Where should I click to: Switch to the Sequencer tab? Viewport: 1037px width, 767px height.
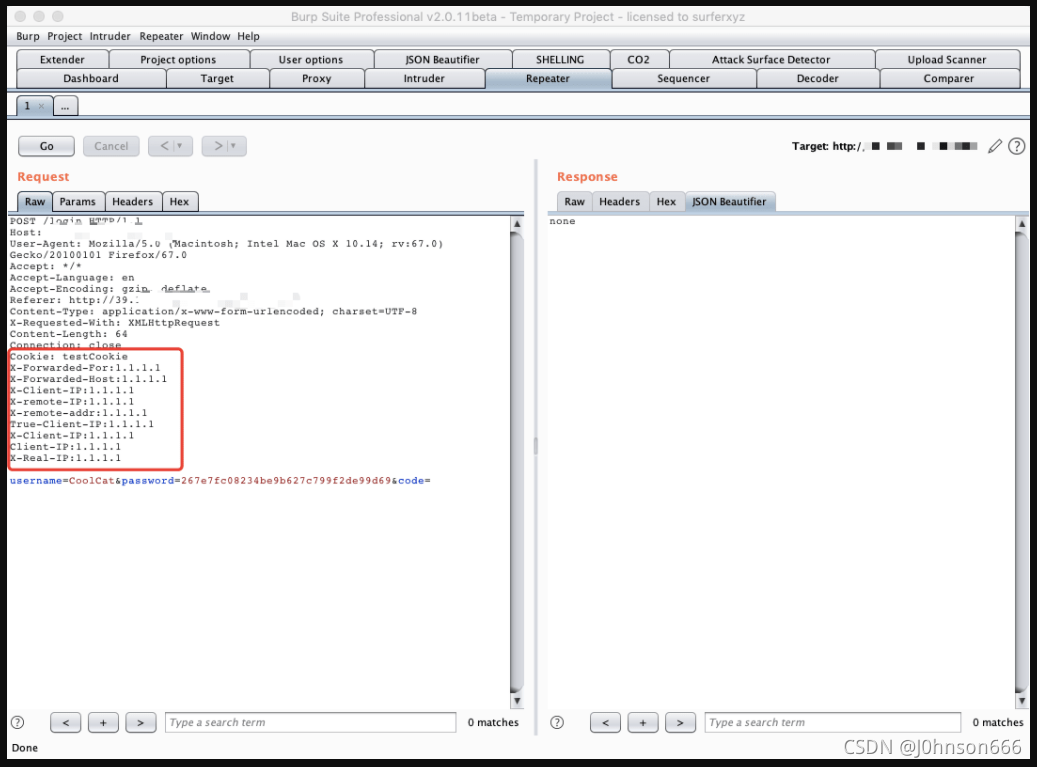(683, 78)
